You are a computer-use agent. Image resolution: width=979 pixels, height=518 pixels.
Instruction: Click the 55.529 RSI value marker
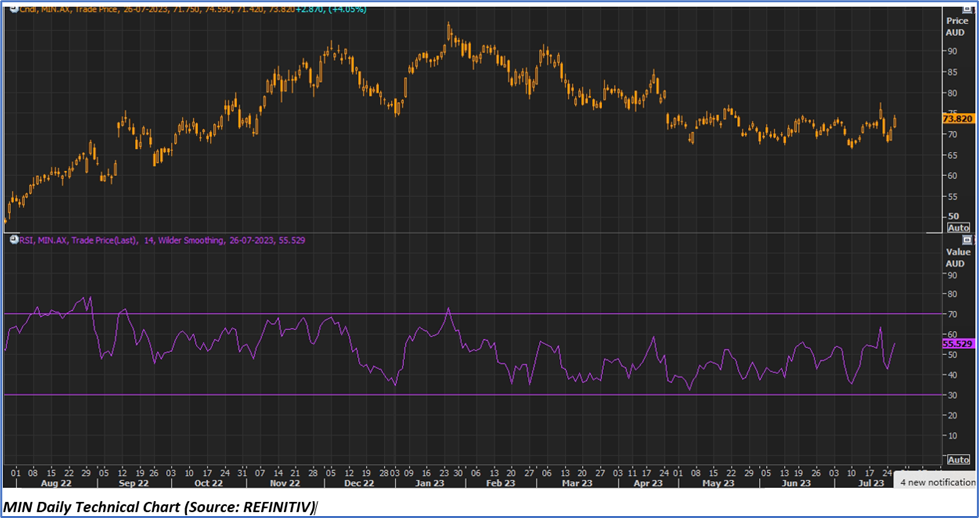pos(957,343)
